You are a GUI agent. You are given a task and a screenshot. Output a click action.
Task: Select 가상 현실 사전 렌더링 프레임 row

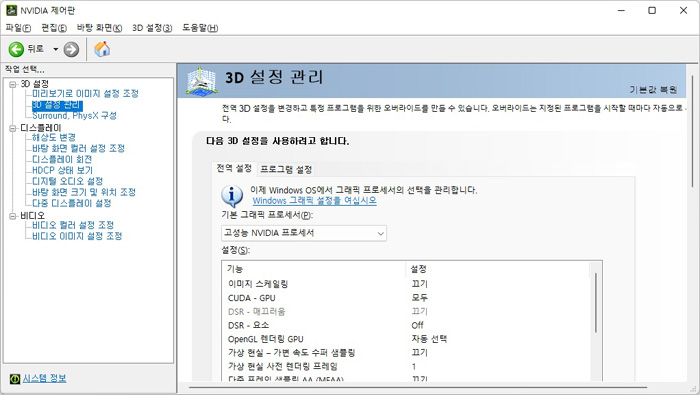point(407,367)
